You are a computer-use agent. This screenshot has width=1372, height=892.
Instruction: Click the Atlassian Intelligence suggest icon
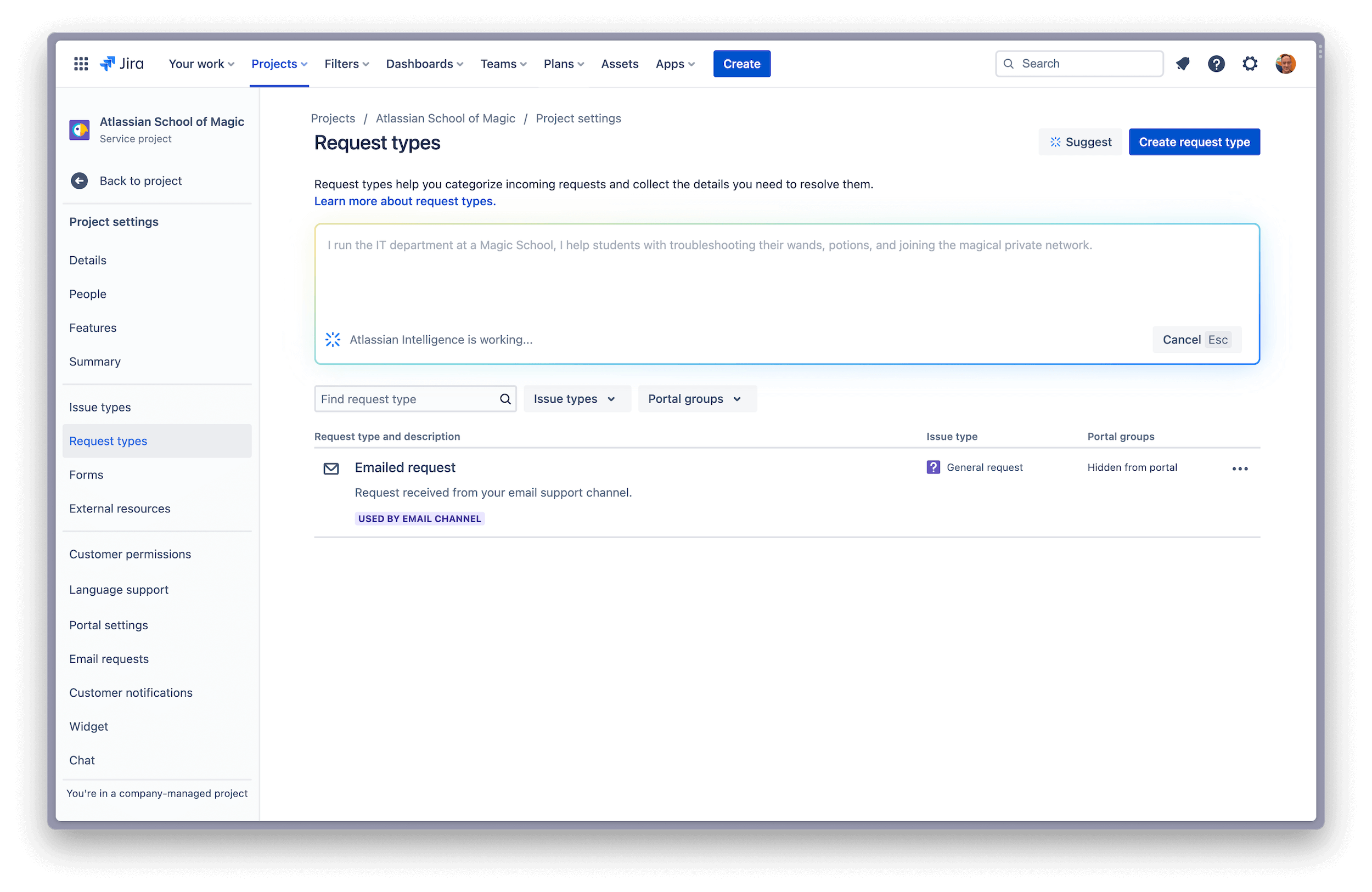tap(1055, 142)
